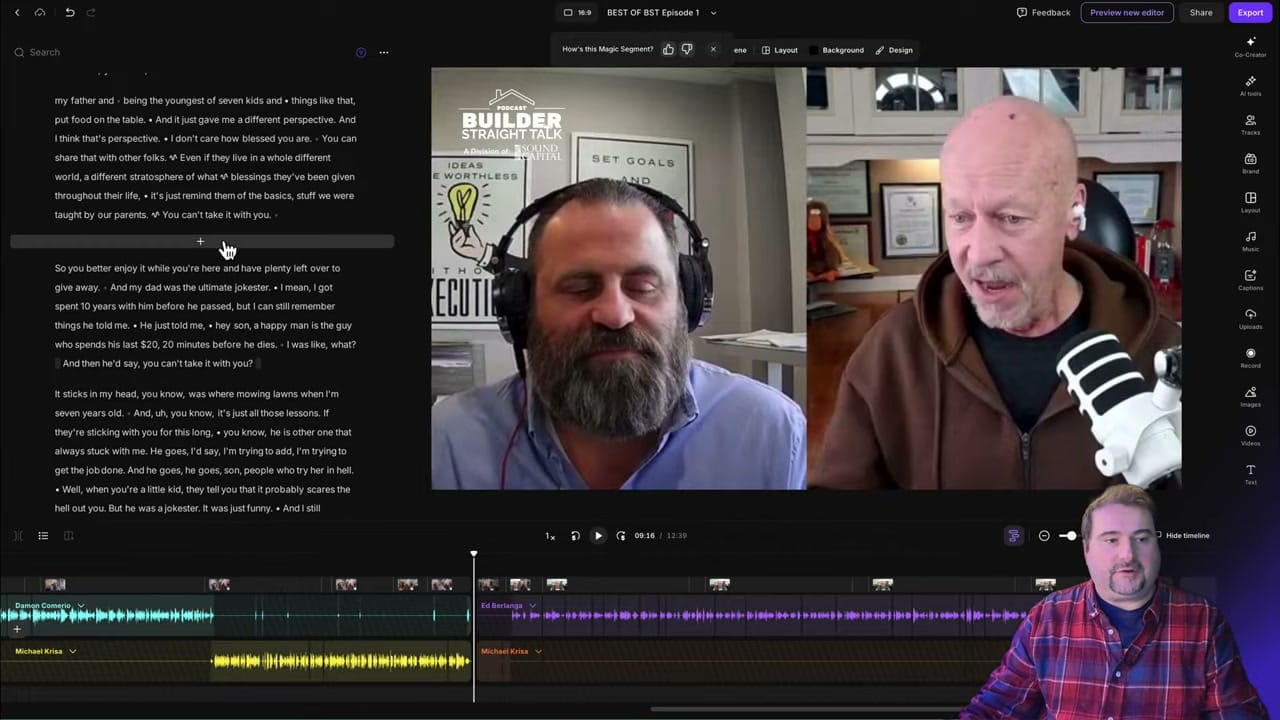Click the transcript line "It sticks in my head"
The width and height of the screenshot is (1280, 720).
[x=98, y=394]
